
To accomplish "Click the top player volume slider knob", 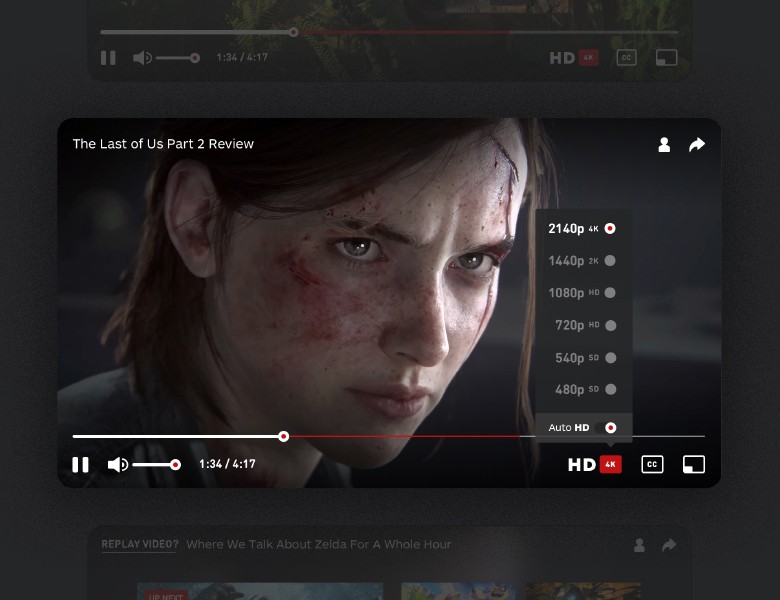I will tap(195, 58).
